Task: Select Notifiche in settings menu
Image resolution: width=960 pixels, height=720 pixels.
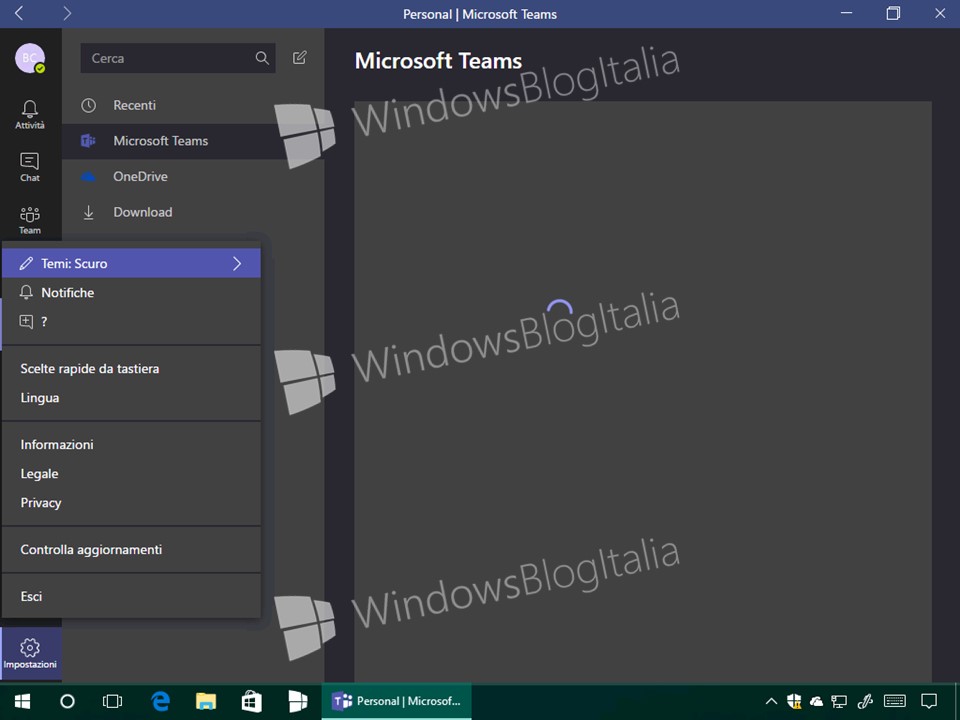Action: [x=131, y=293]
